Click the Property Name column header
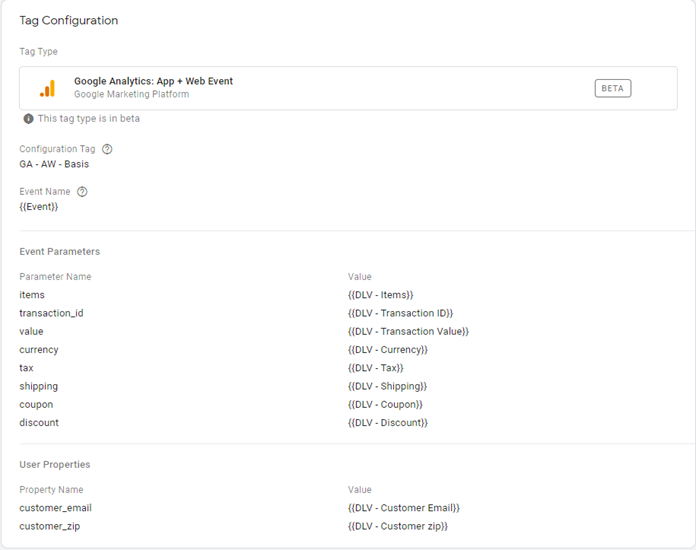 point(51,490)
